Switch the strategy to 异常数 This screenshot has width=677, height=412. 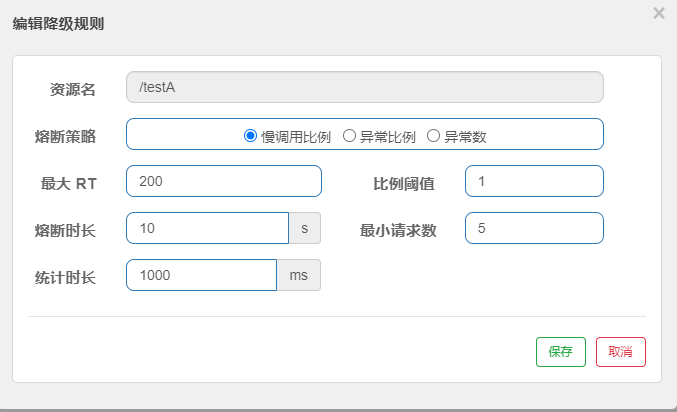point(434,136)
